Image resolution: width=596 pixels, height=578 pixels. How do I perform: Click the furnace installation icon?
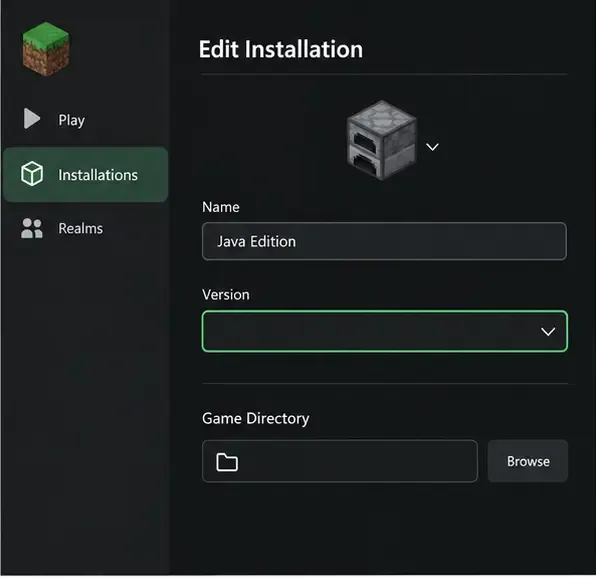382,140
